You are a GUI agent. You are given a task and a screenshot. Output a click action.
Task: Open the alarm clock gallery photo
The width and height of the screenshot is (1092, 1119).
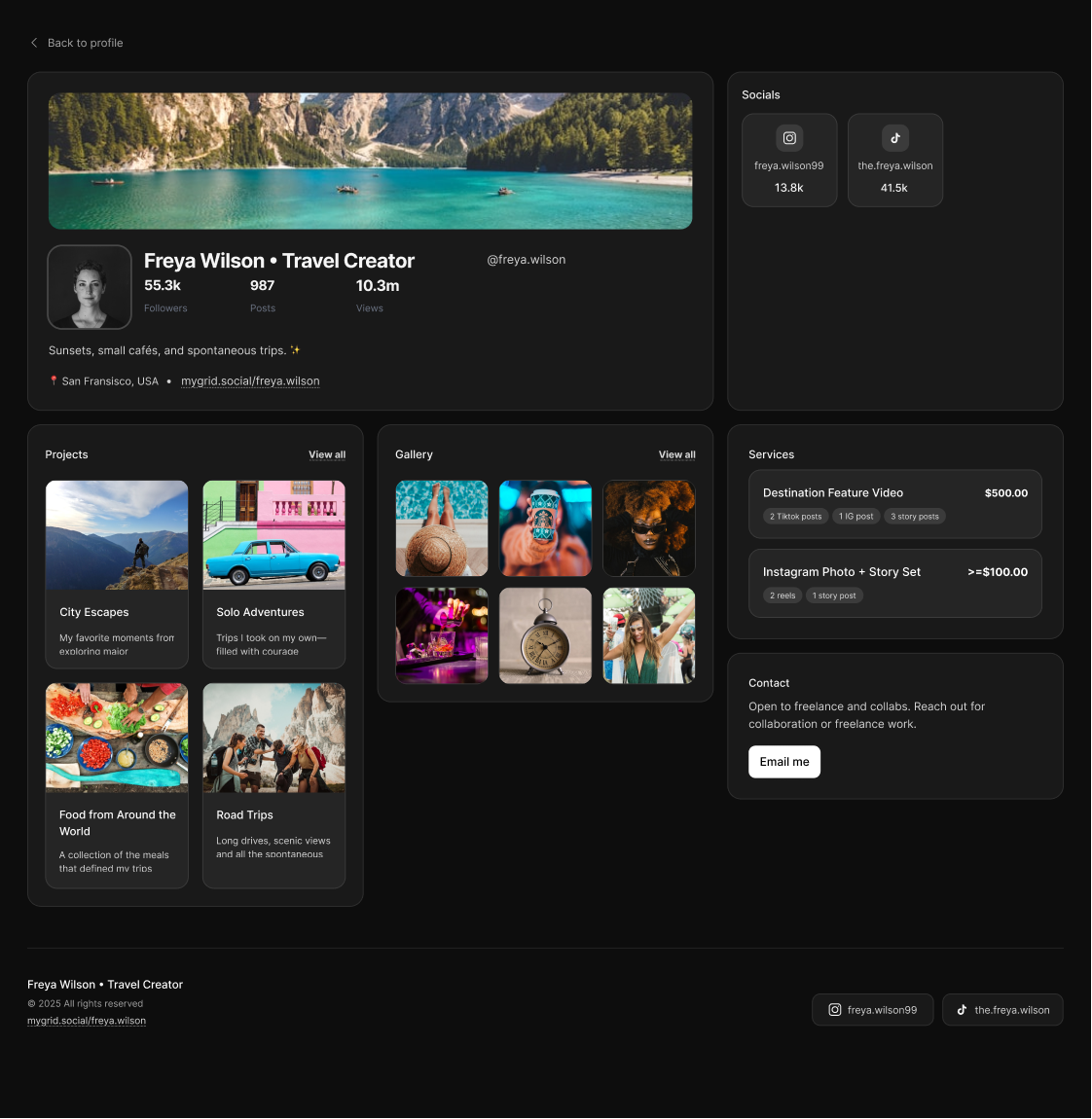[545, 635]
